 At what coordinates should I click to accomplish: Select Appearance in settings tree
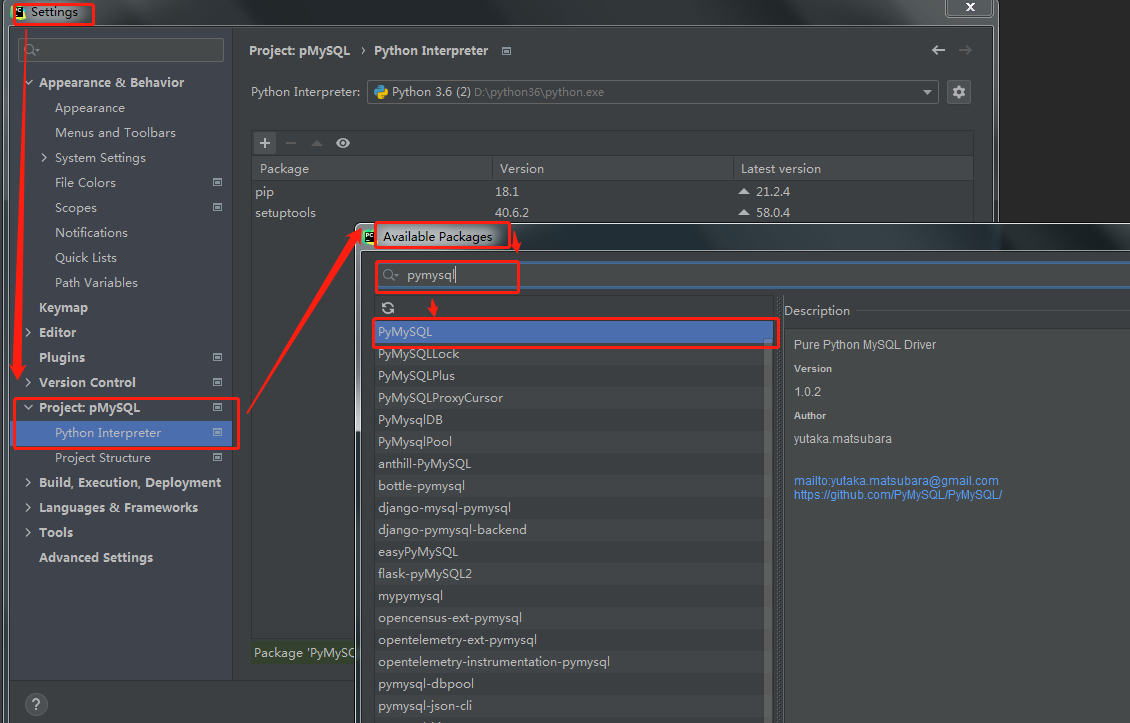(90, 107)
